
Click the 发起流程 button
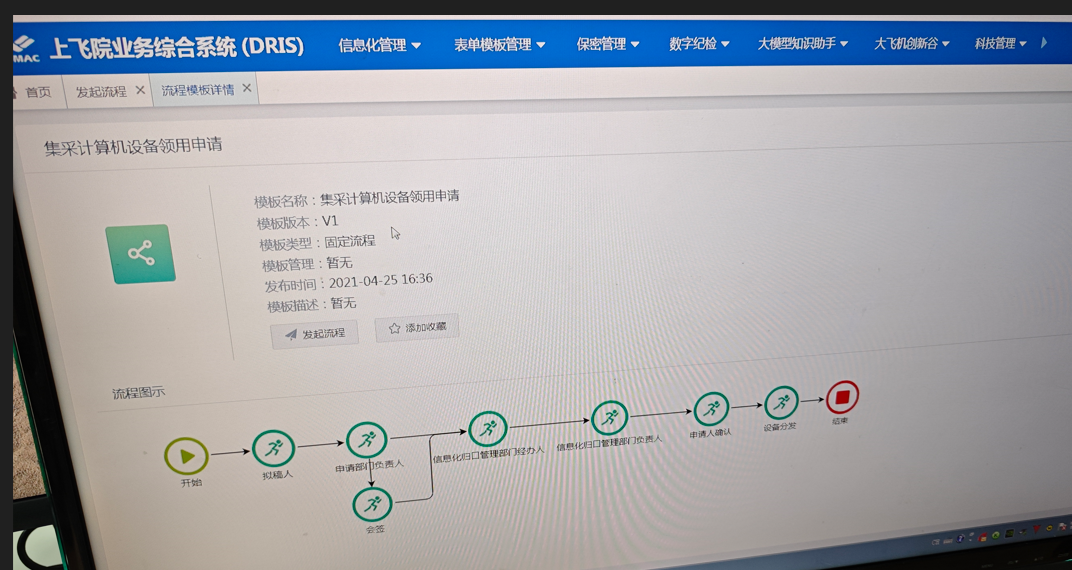[x=314, y=334]
